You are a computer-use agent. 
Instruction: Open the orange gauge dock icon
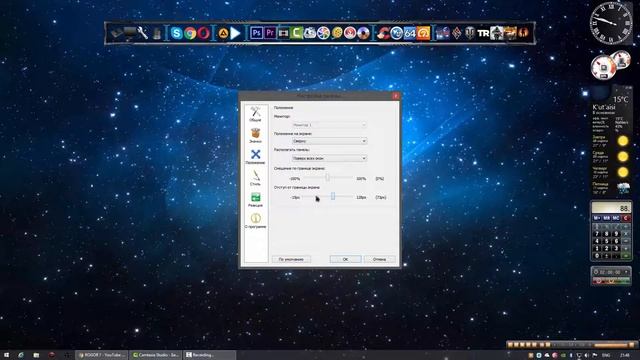click(423, 33)
